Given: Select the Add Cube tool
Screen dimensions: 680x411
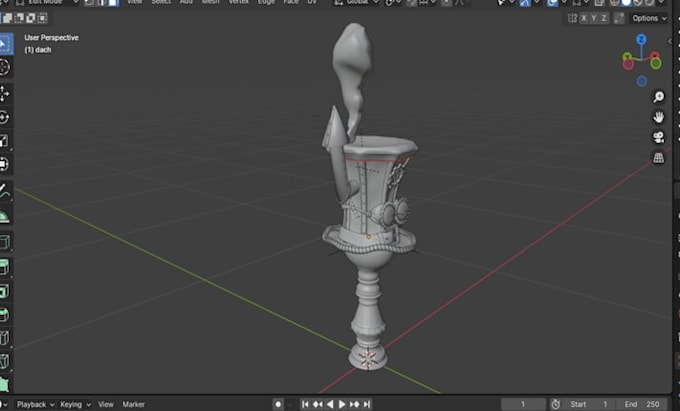Looking at the screenshot, I should tap(5, 241).
